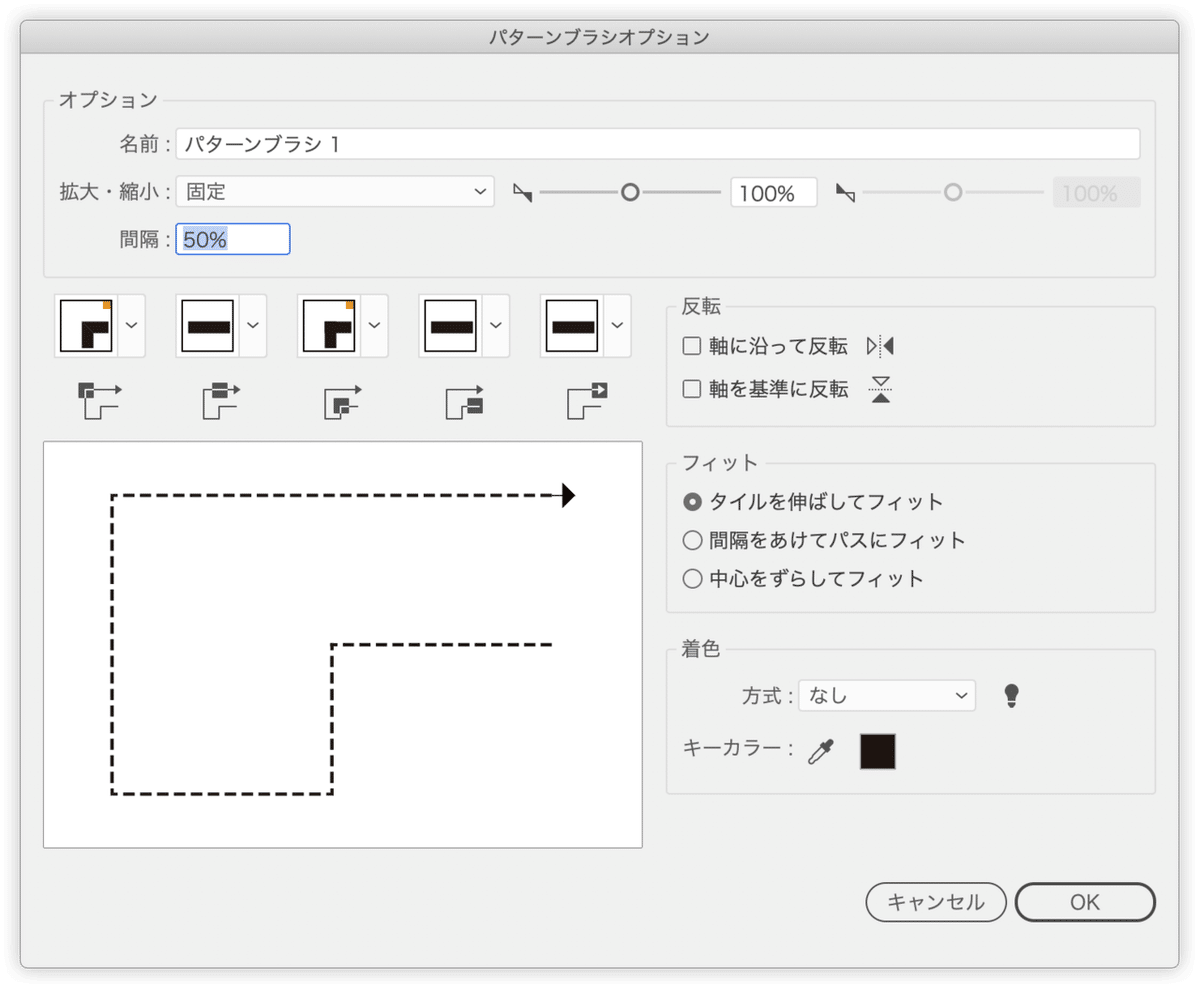Enable 軸を基準に反転 checkbox
This screenshot has width=1200, height=989.
691,390
